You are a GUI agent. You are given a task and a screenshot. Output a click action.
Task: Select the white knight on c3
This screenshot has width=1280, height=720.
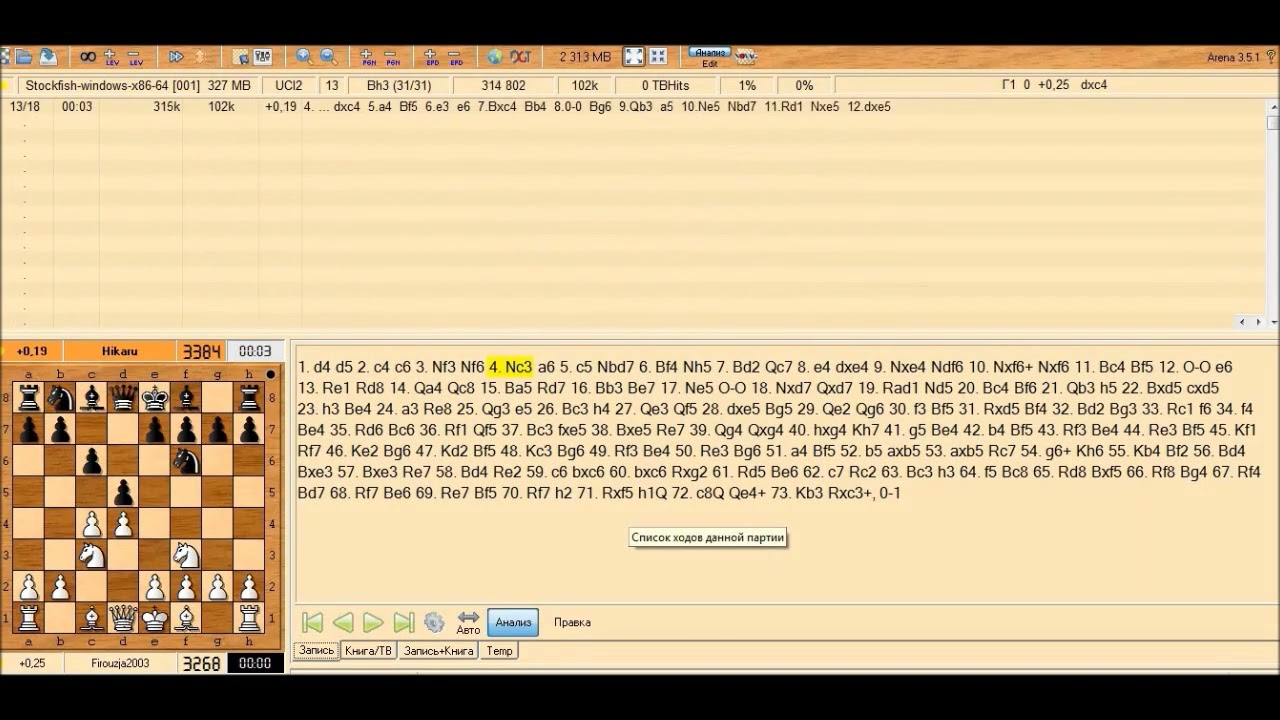92,554
